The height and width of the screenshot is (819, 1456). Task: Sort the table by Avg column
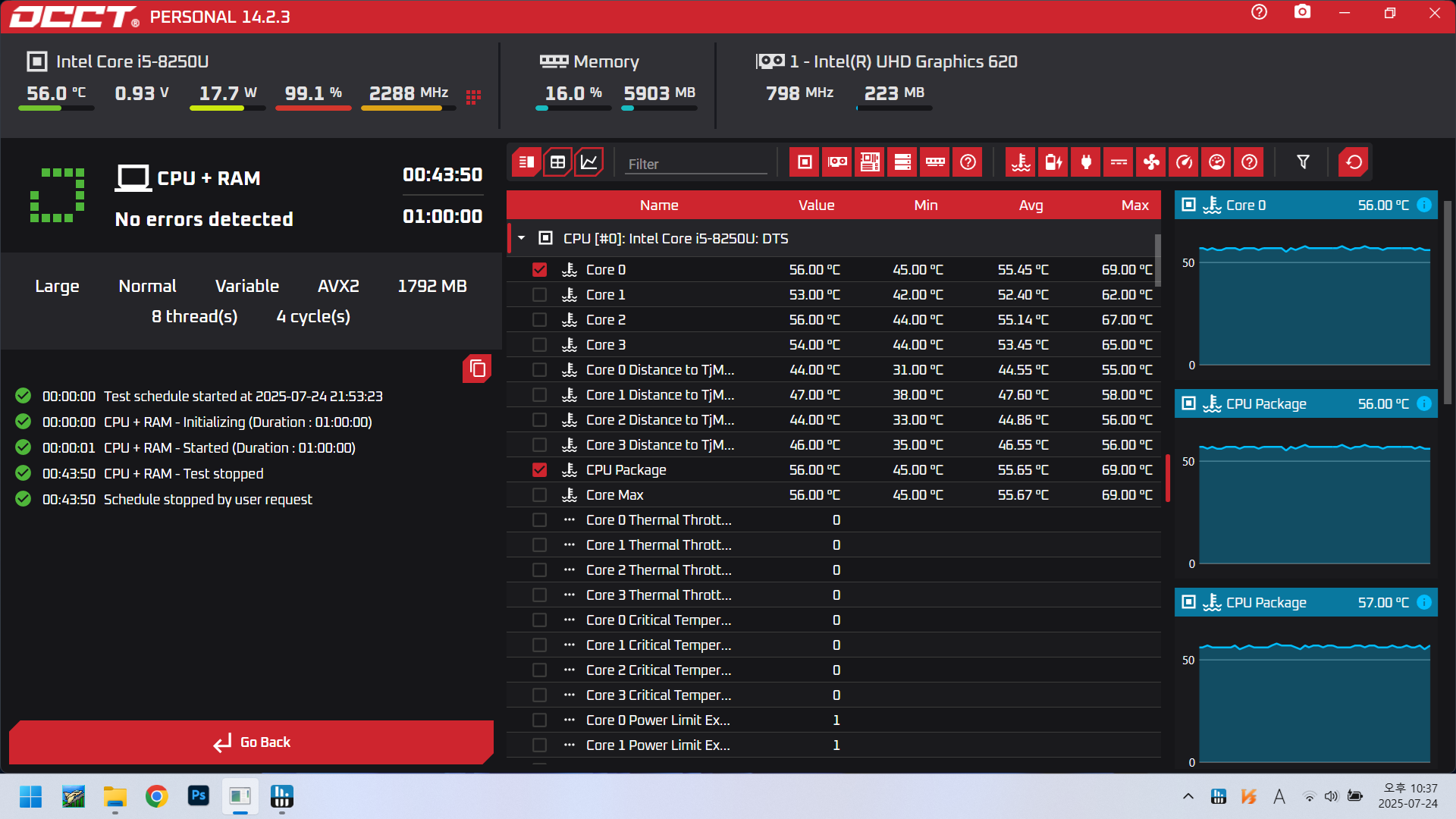(1031, 206)
